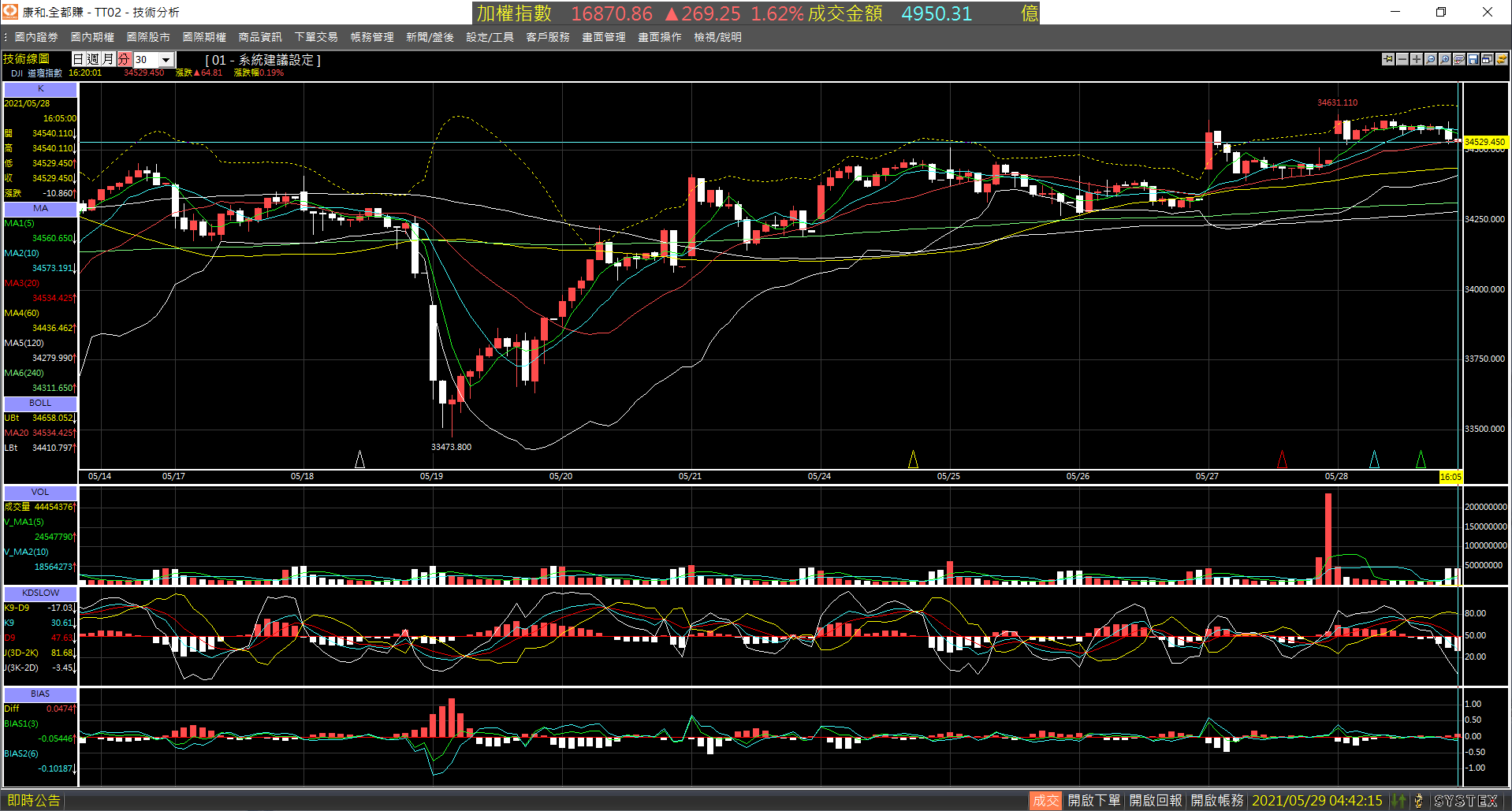Open the 檢視/說明 menu
1512x811 pixels.
click(717, 37)
